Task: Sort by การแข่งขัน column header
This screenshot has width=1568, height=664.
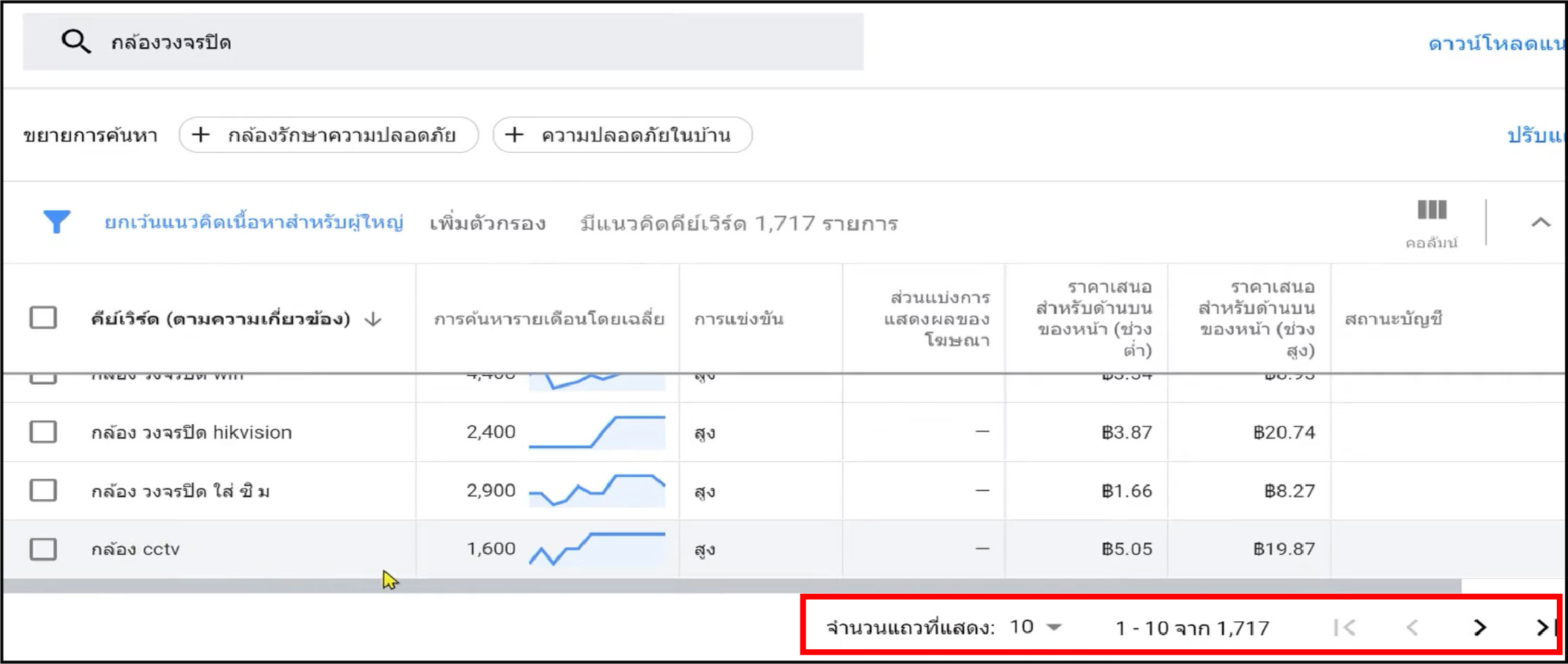Action: click(739, 319)
